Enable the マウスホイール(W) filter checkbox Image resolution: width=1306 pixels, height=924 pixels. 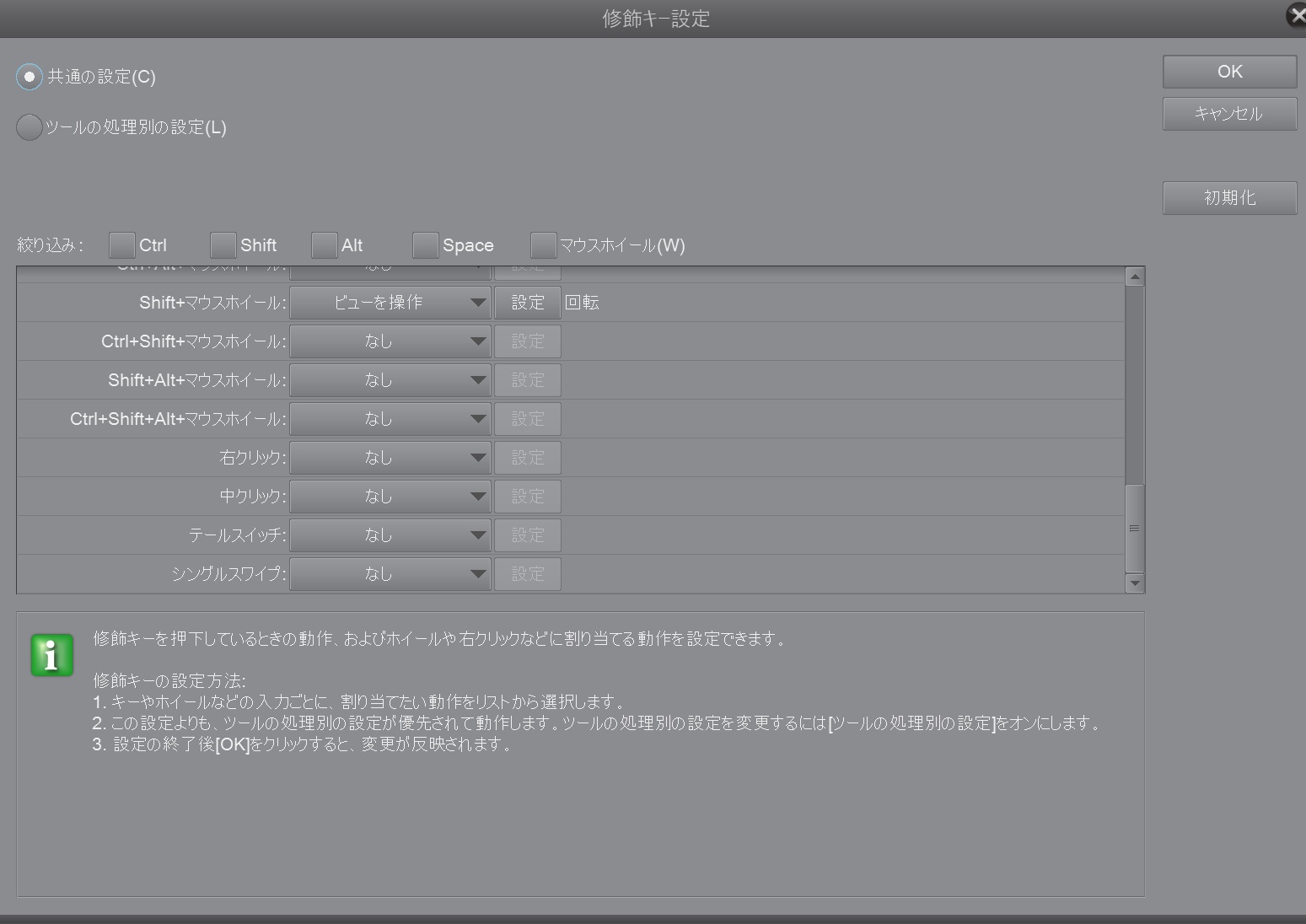544,245
